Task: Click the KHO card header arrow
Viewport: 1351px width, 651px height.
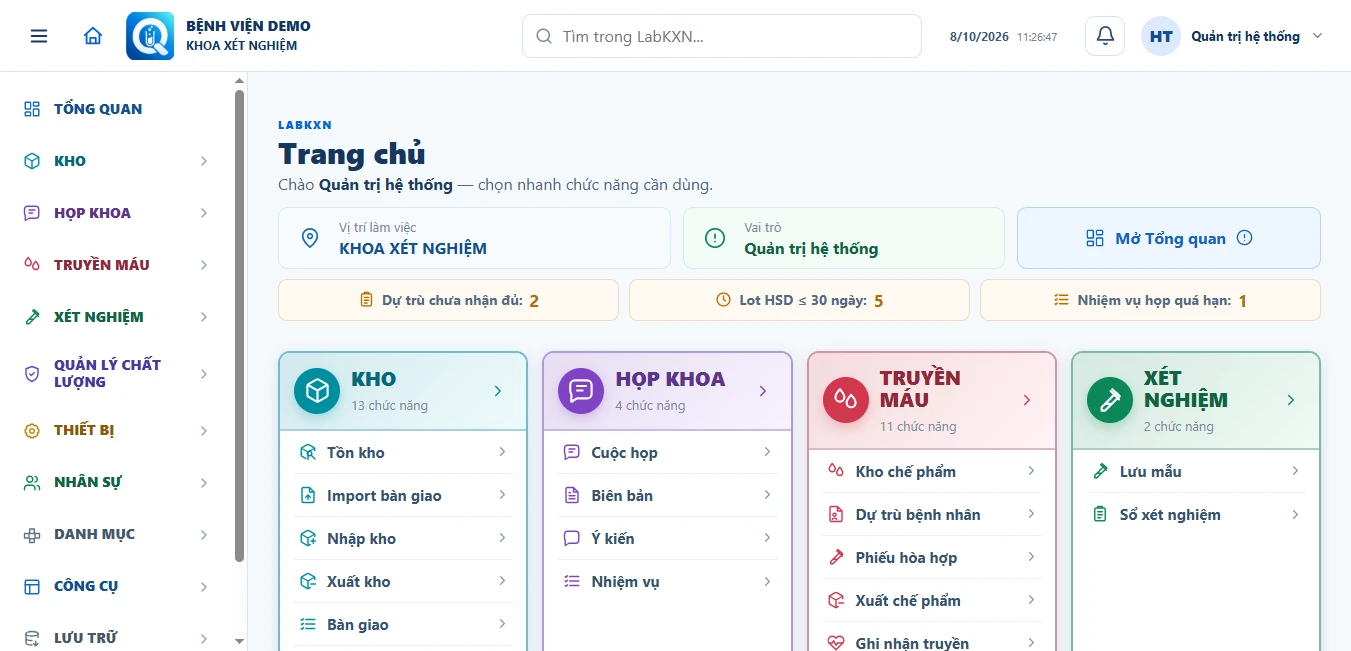Action: [498, 391]
